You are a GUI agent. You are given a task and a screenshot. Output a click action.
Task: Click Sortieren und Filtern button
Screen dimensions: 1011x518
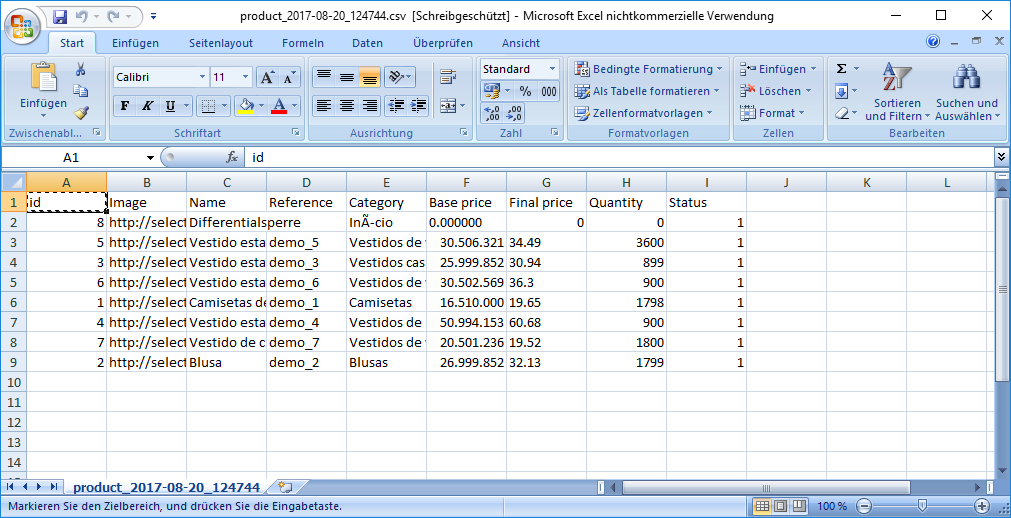pyautogui.click(x=898, y=92)
